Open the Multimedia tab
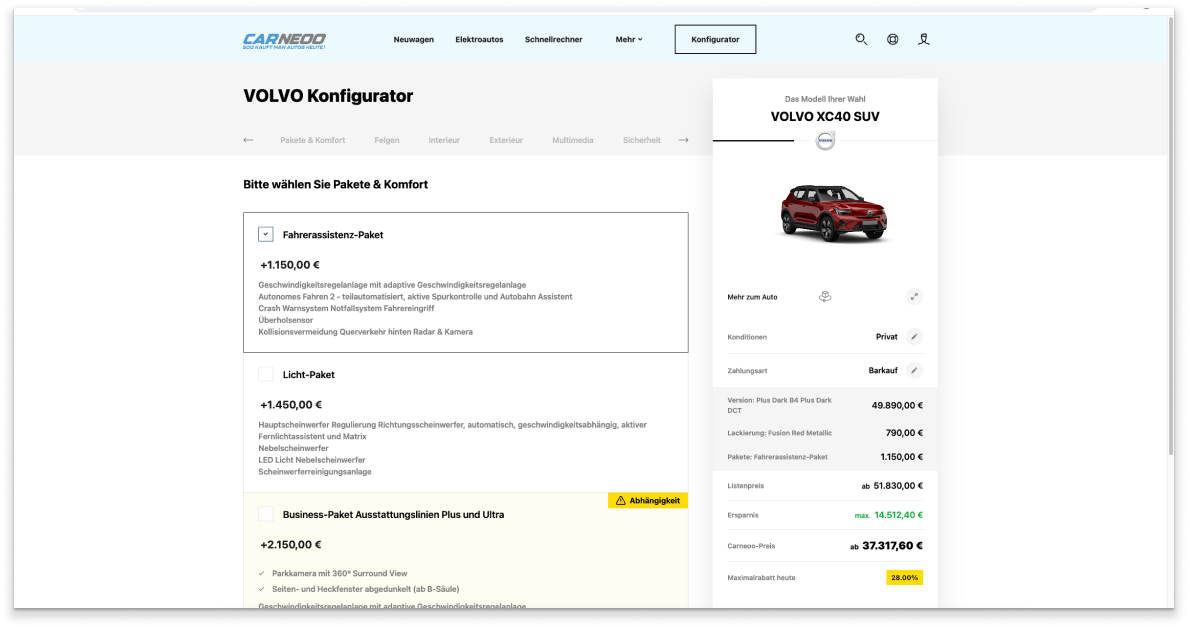Image resolution: width=1188 pixels, height=628 pixels. coord(572,140)
